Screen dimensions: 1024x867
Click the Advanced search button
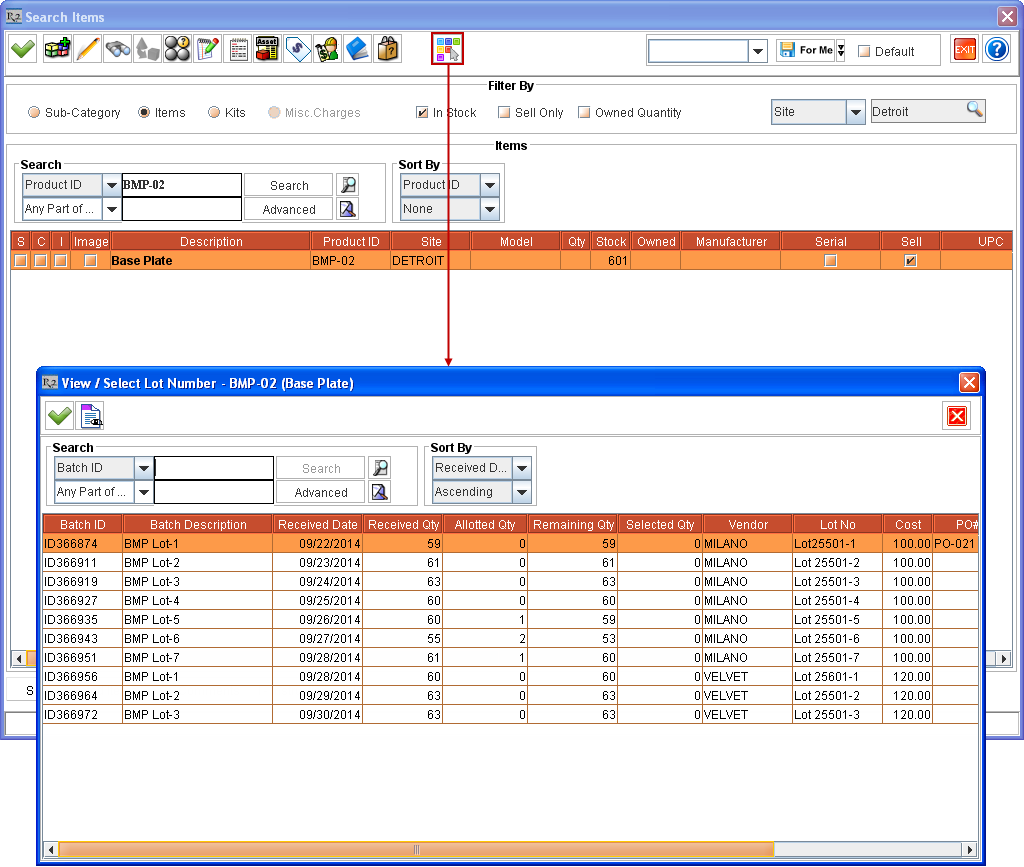point(288,209)
